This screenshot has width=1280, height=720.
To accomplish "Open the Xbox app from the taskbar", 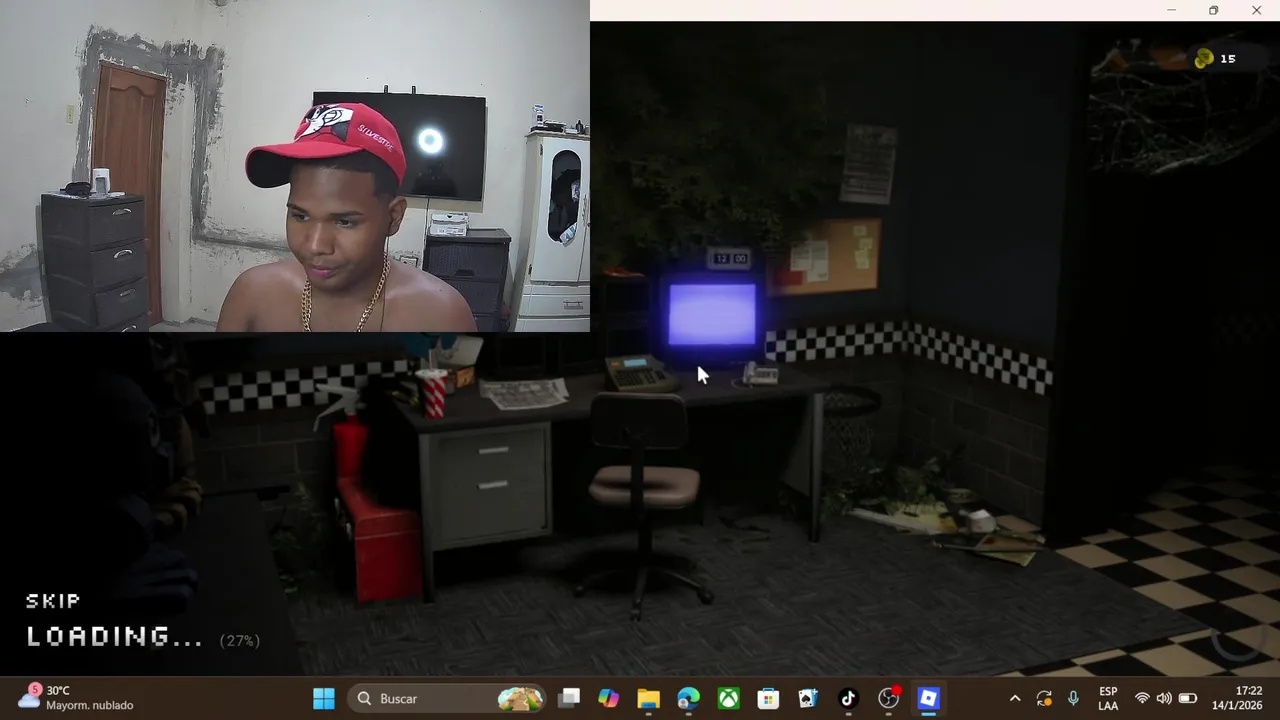I will (729, 698).
